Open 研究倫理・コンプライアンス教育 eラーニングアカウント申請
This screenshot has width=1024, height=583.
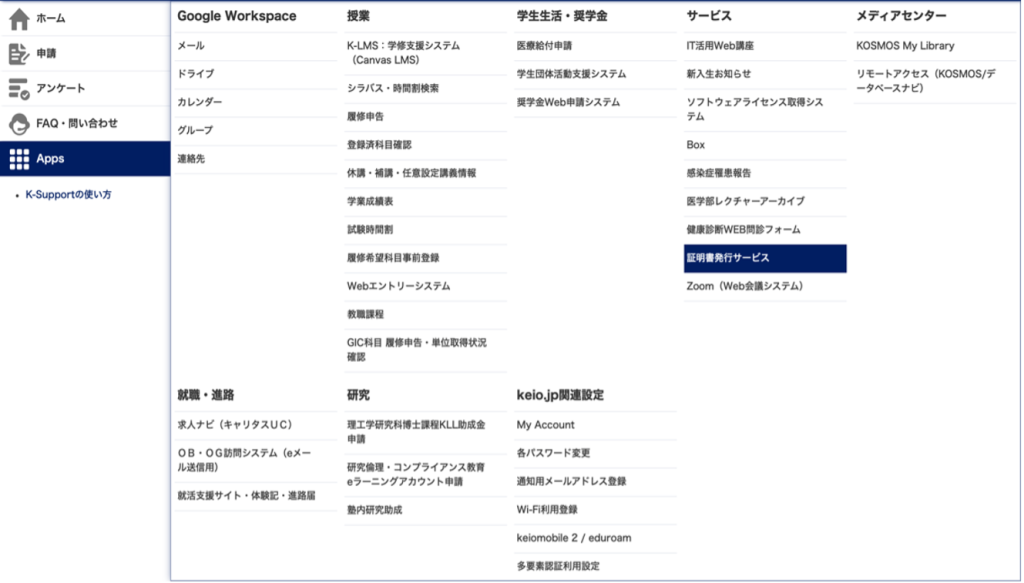click(x=416, y=475)
